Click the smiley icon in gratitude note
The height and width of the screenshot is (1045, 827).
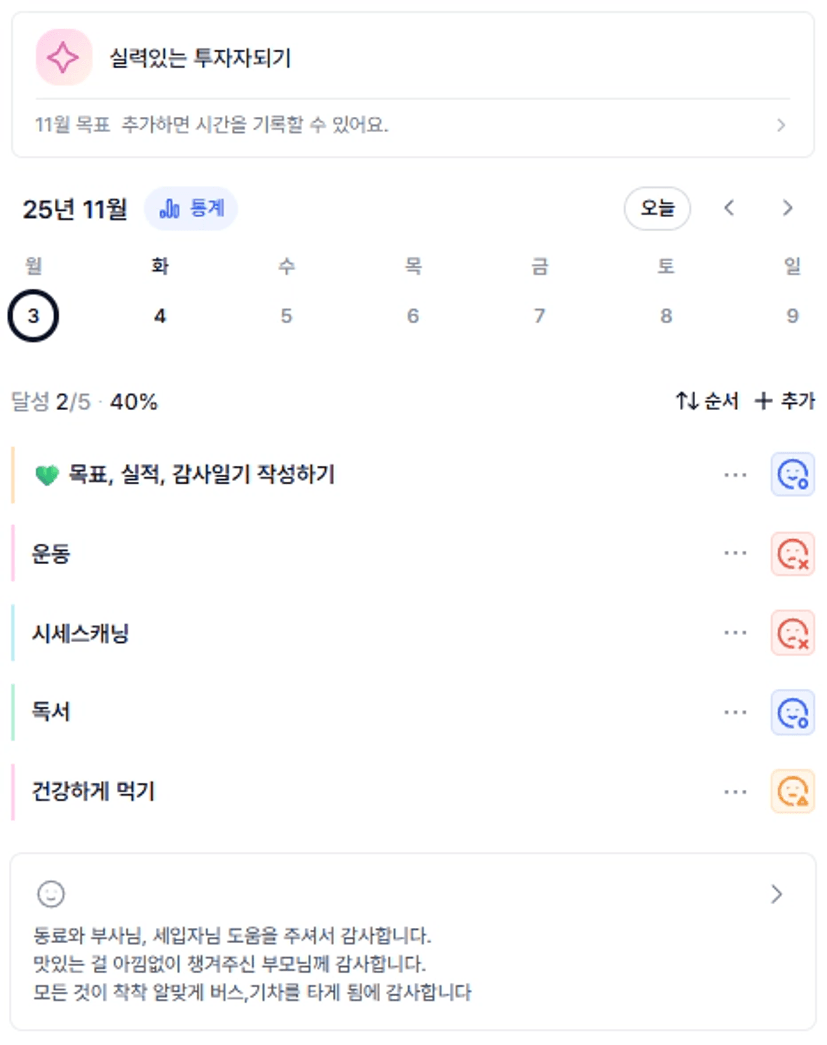(50, 893)
